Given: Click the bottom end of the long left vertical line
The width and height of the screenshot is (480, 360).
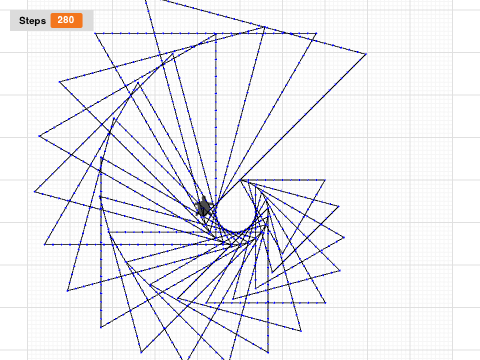Looking at the screenshot, I should click(x=101, y=327).
